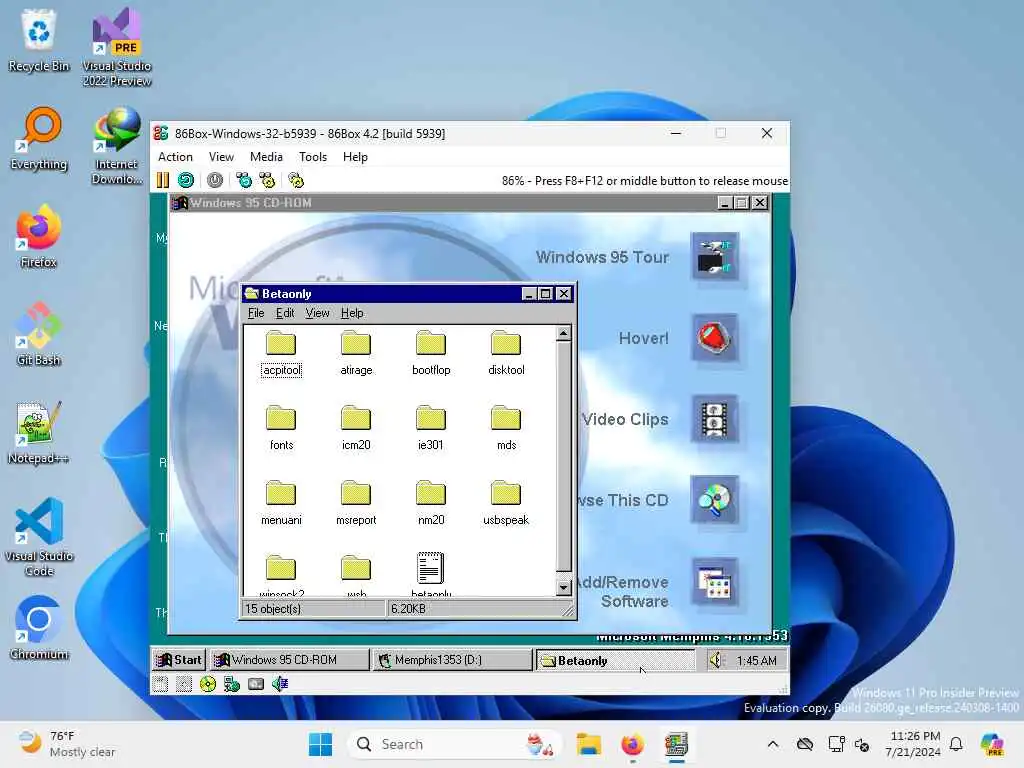Open the Action menu in 86Box
Viewport: 1024px width, 768px height.
(175, 157)
